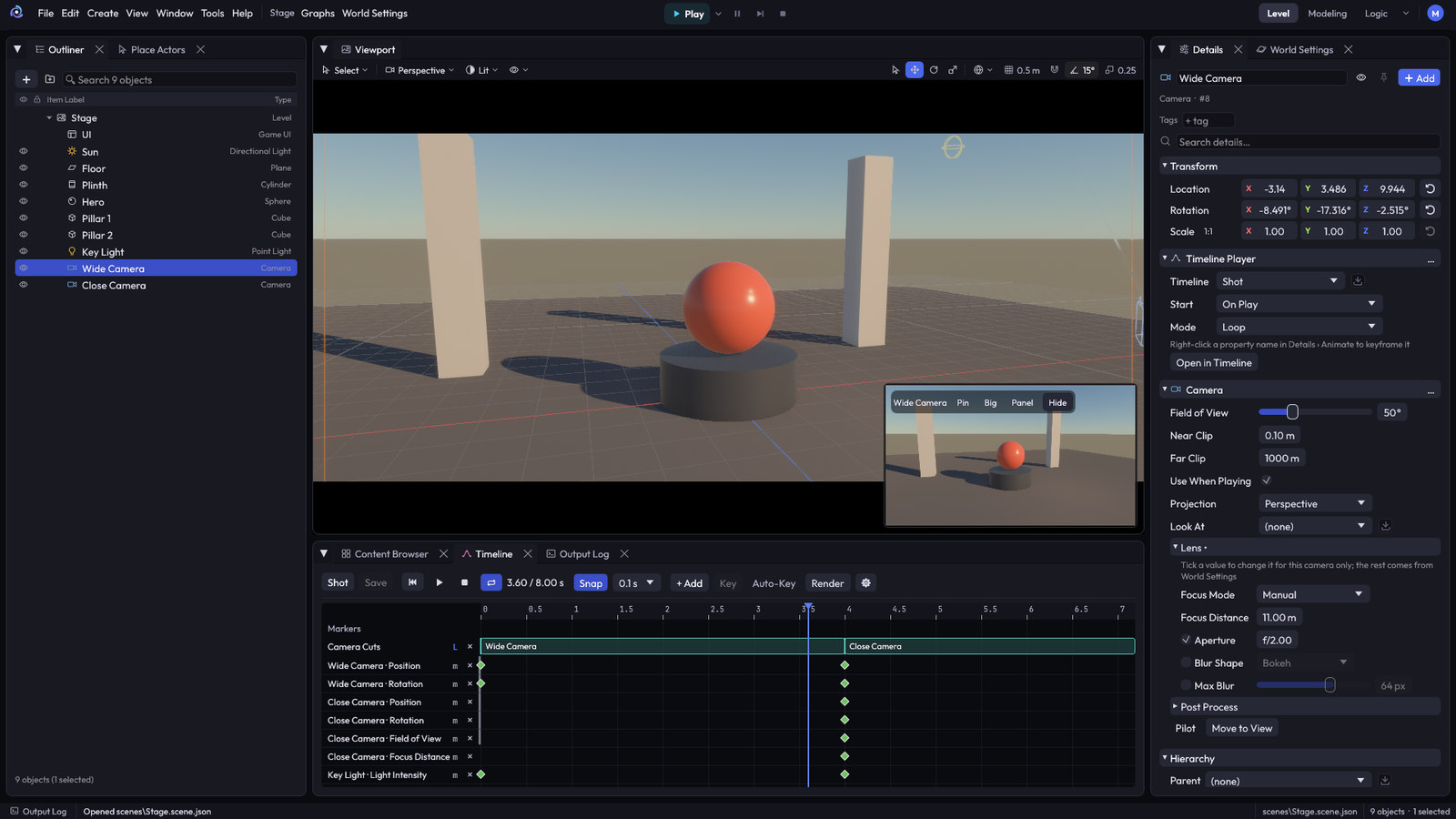Toggle the magnet snapping icon in viewport
The width and height of the screenshot is (1456, 819).
coord(1055,70)
